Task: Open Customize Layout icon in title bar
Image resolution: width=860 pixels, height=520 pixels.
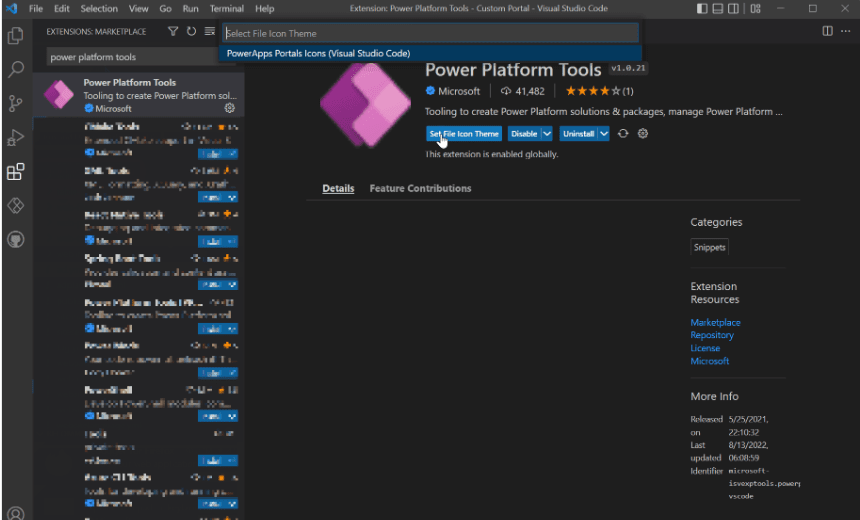Action: point(755,8)
